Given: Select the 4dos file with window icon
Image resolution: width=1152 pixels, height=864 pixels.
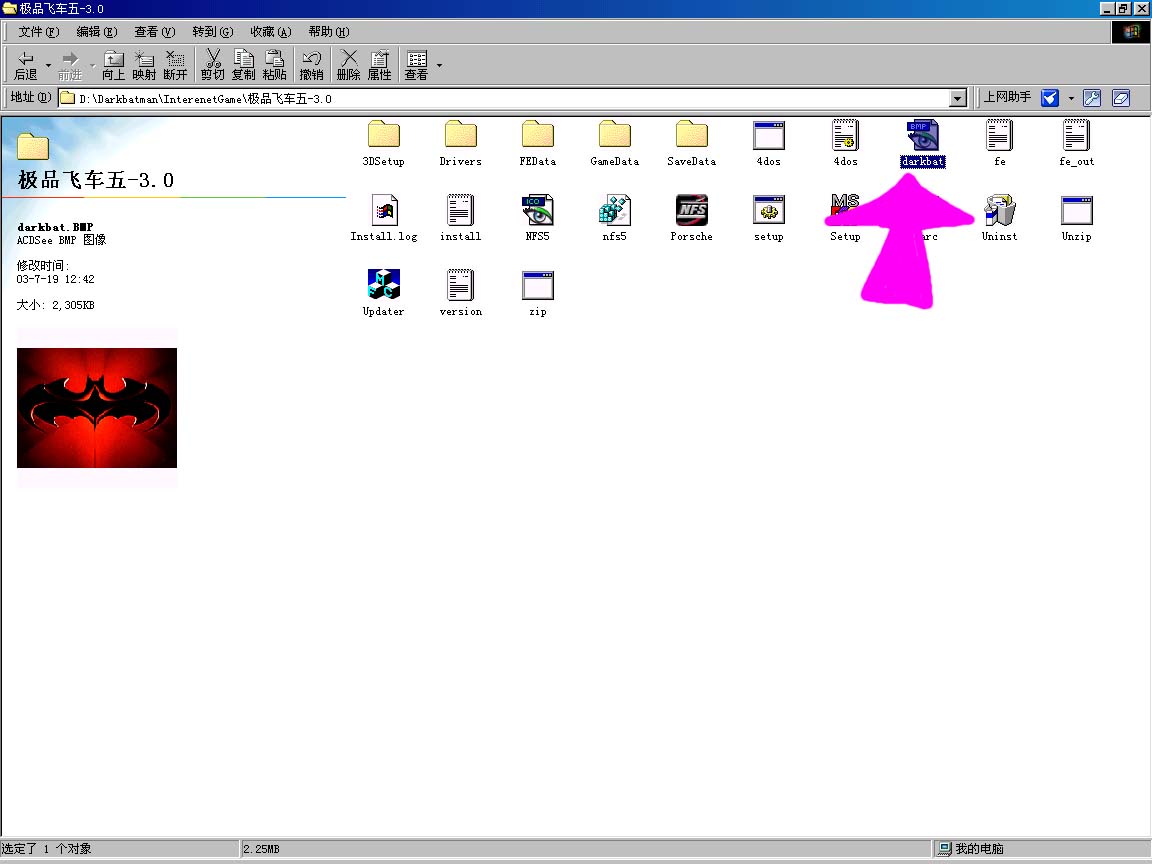Looking at the screenshot, I should [x=768, y=143].
